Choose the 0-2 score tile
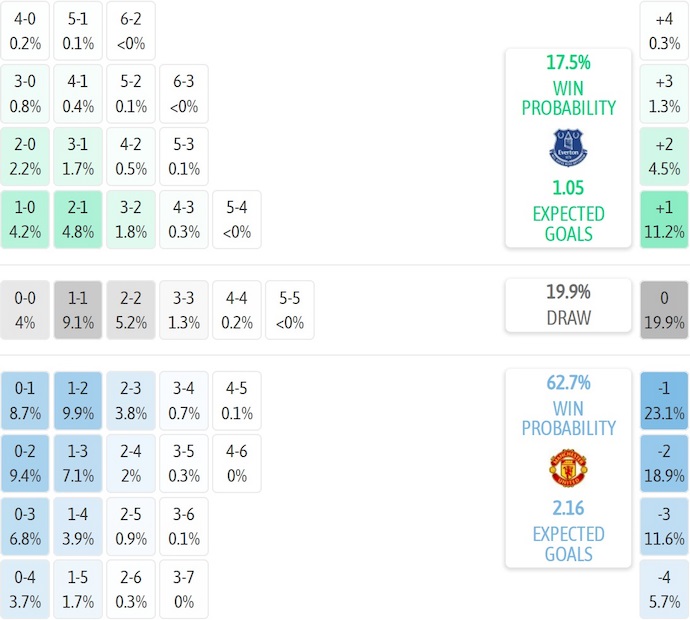 26,463
